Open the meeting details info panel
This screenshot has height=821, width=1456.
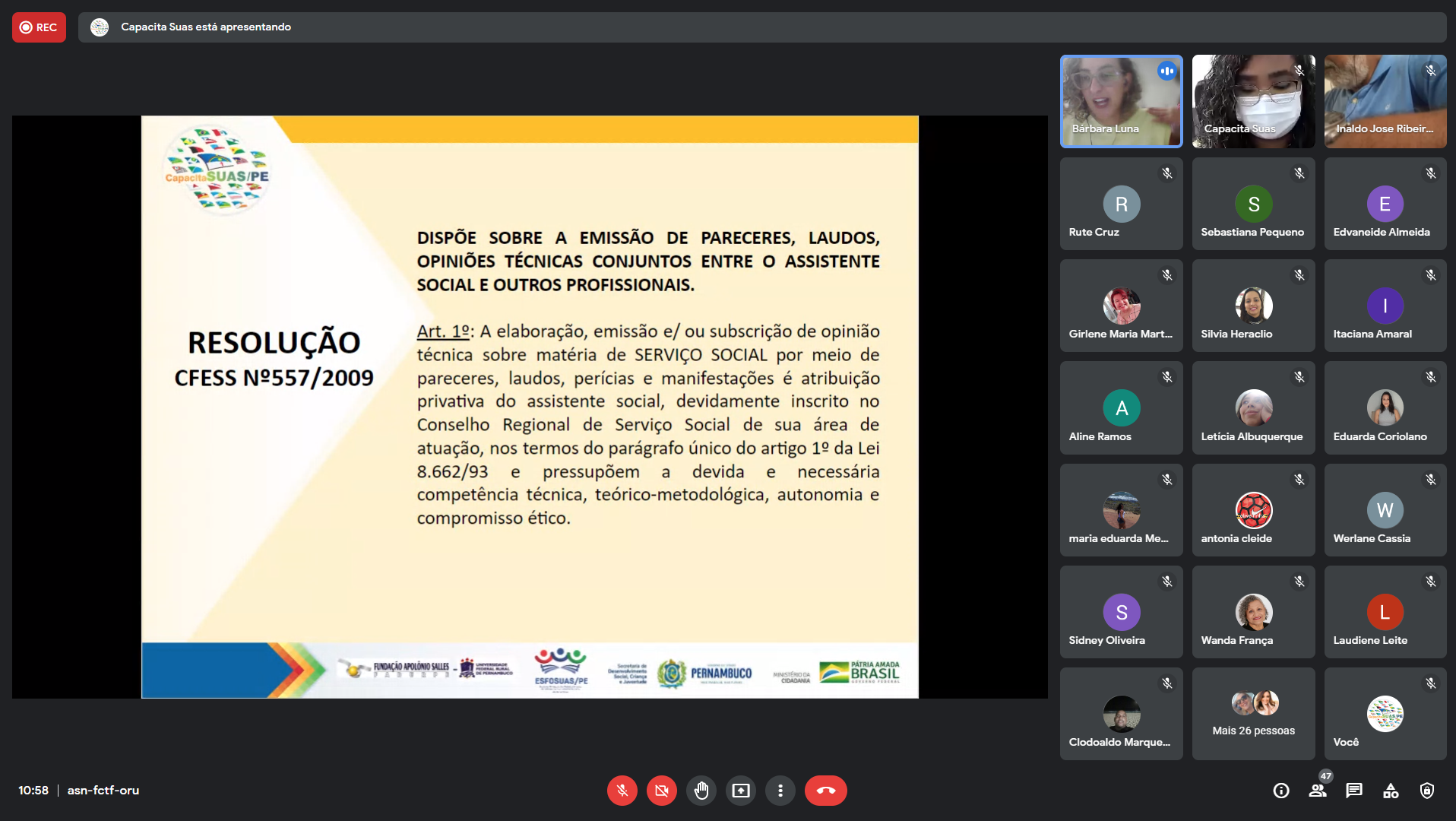tap(1281, 791)
